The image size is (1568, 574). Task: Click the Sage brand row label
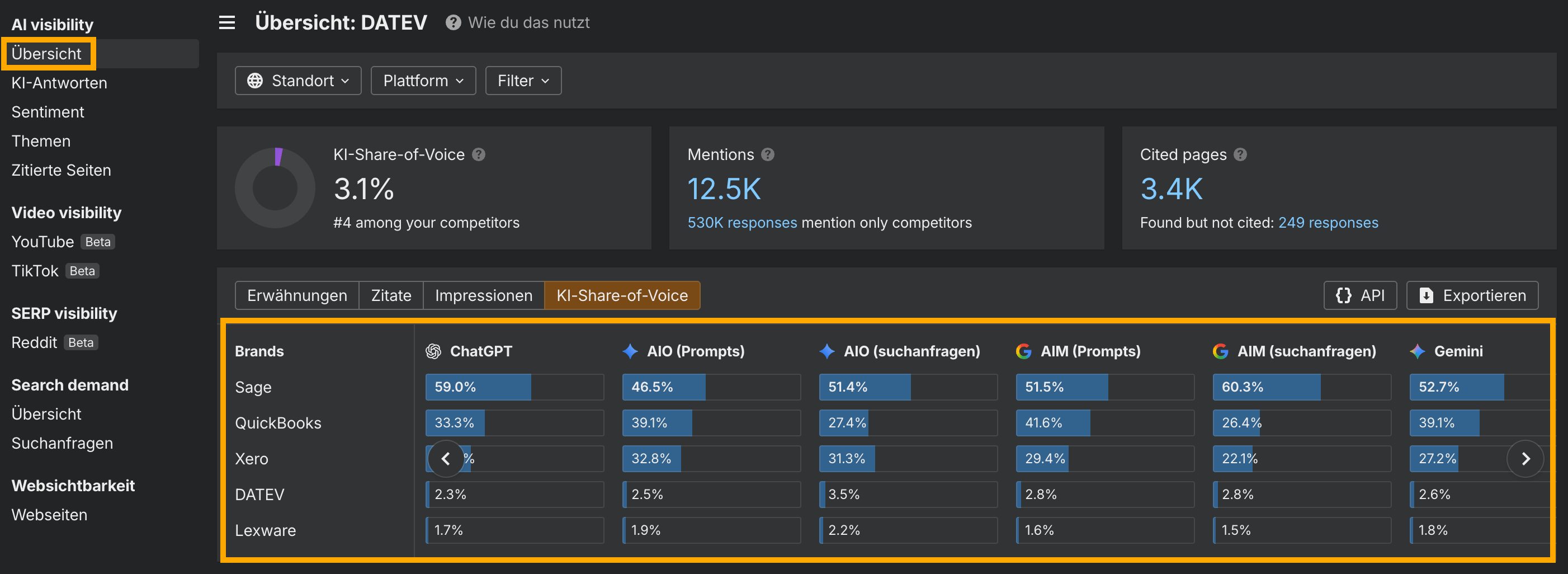253,388
